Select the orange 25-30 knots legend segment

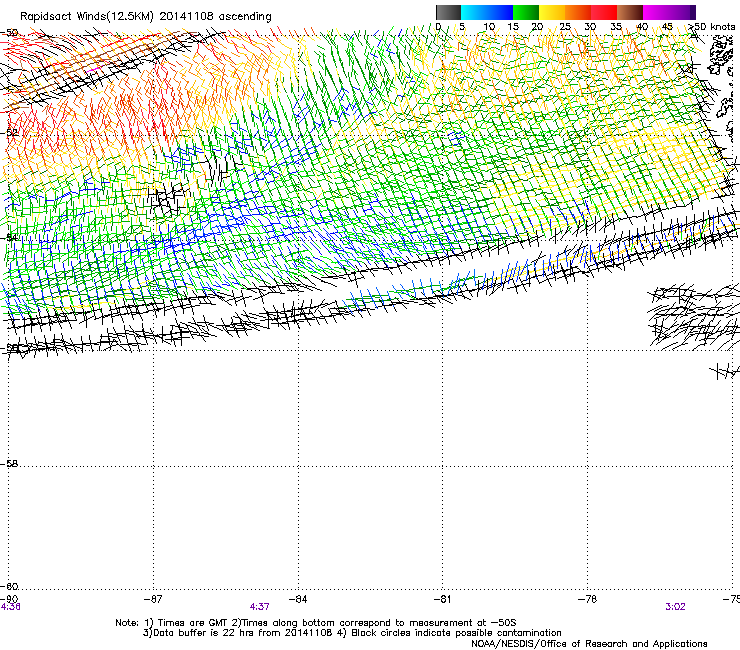pos(578,12)
